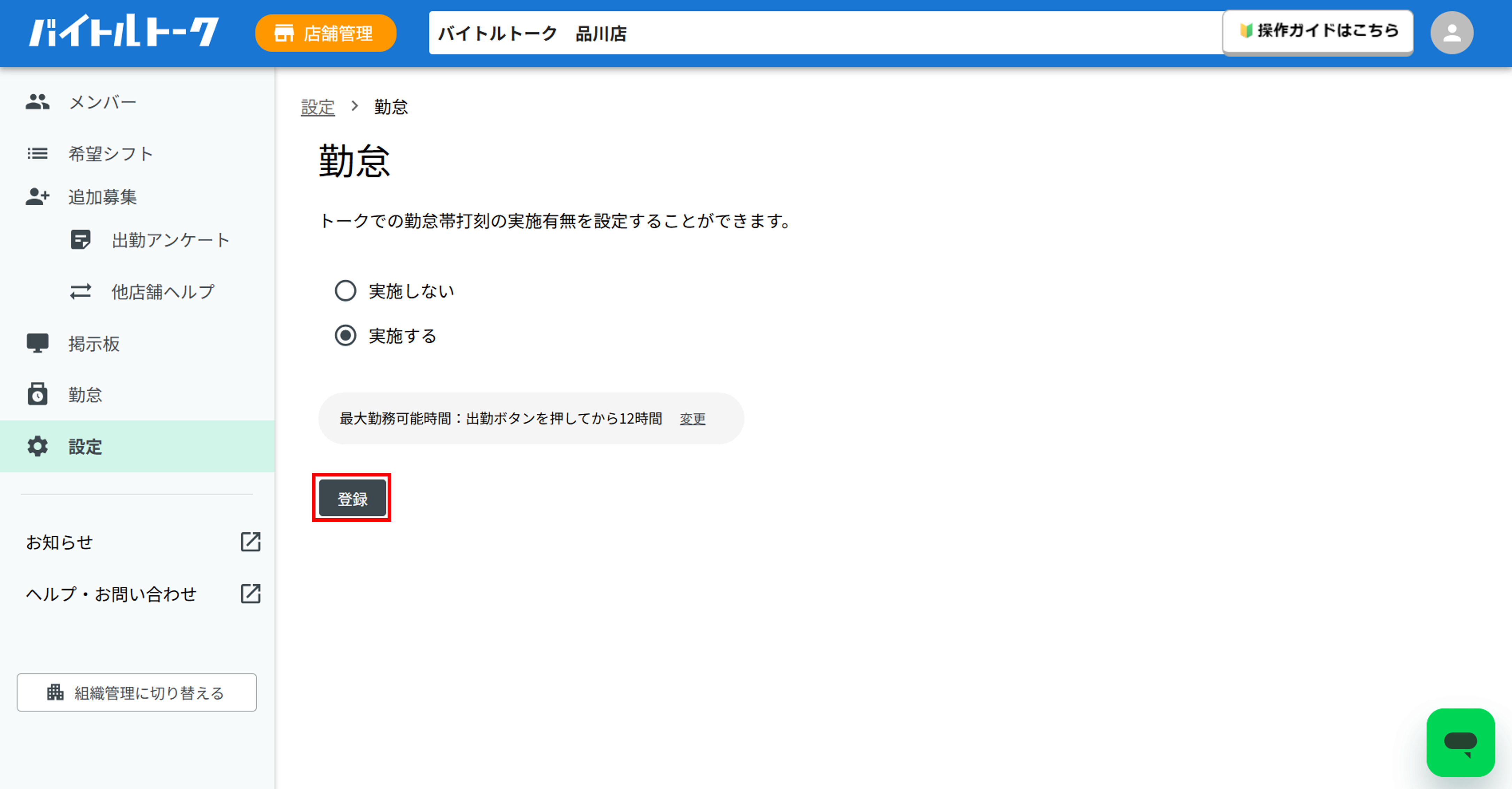Click the 追加募集 add-person icon
The height and width of the screenshot is (789, 1512).
point(38,197)
